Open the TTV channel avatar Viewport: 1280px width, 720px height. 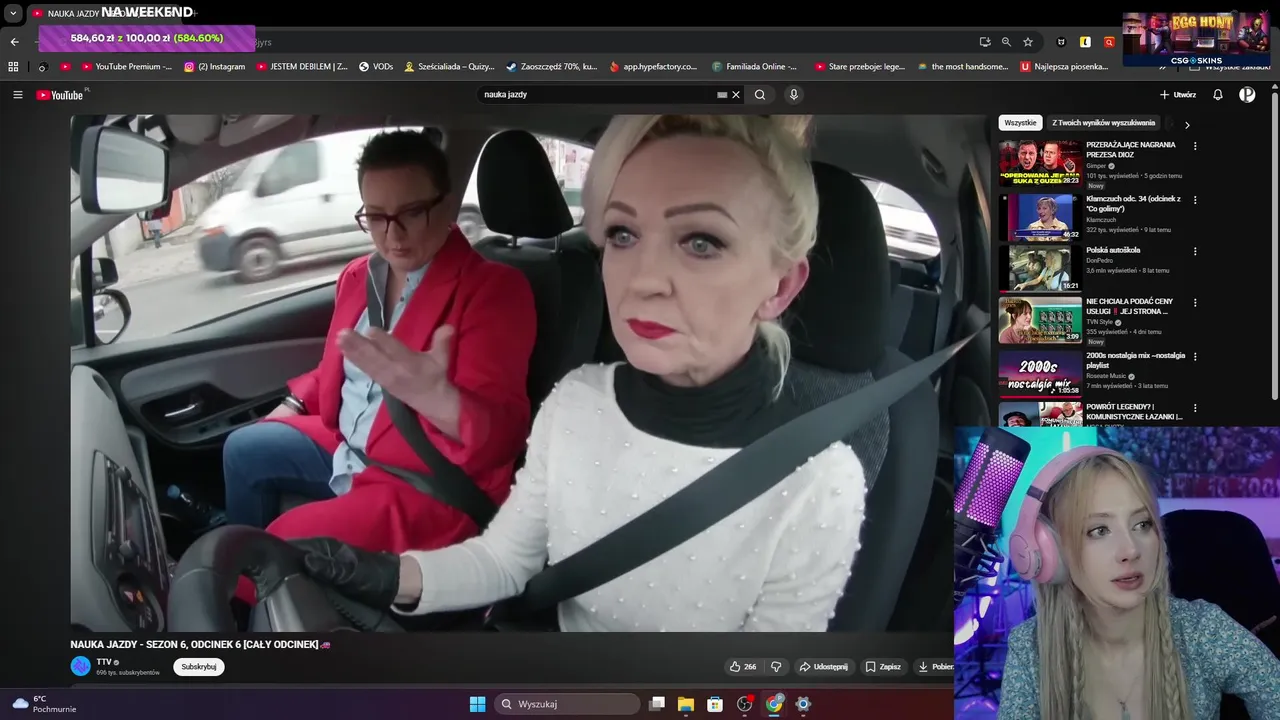point(80,666)
